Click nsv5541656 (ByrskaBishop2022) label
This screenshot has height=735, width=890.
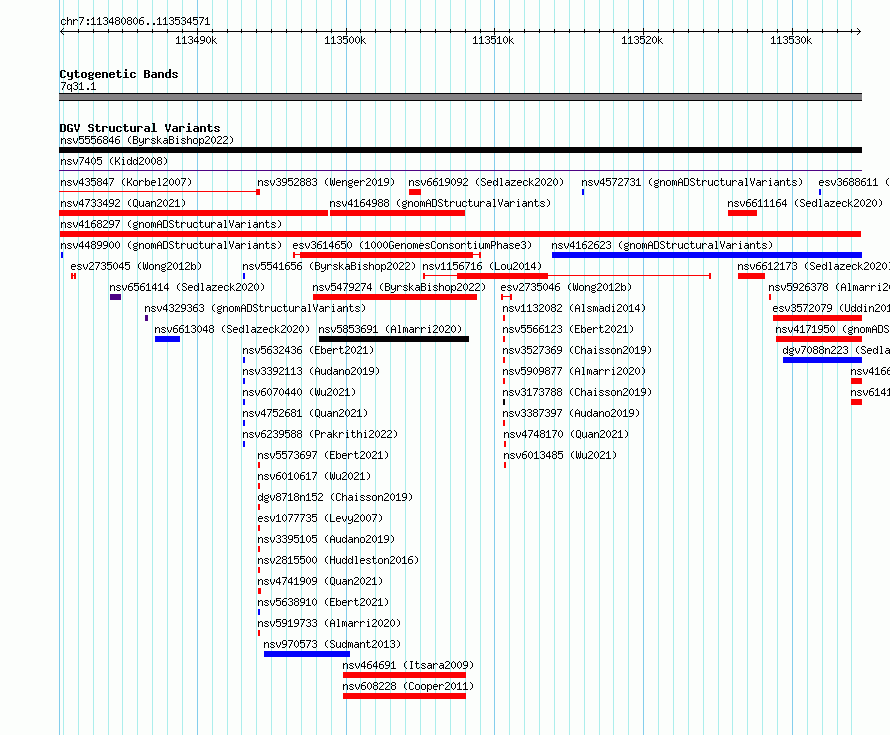(329, 266)
